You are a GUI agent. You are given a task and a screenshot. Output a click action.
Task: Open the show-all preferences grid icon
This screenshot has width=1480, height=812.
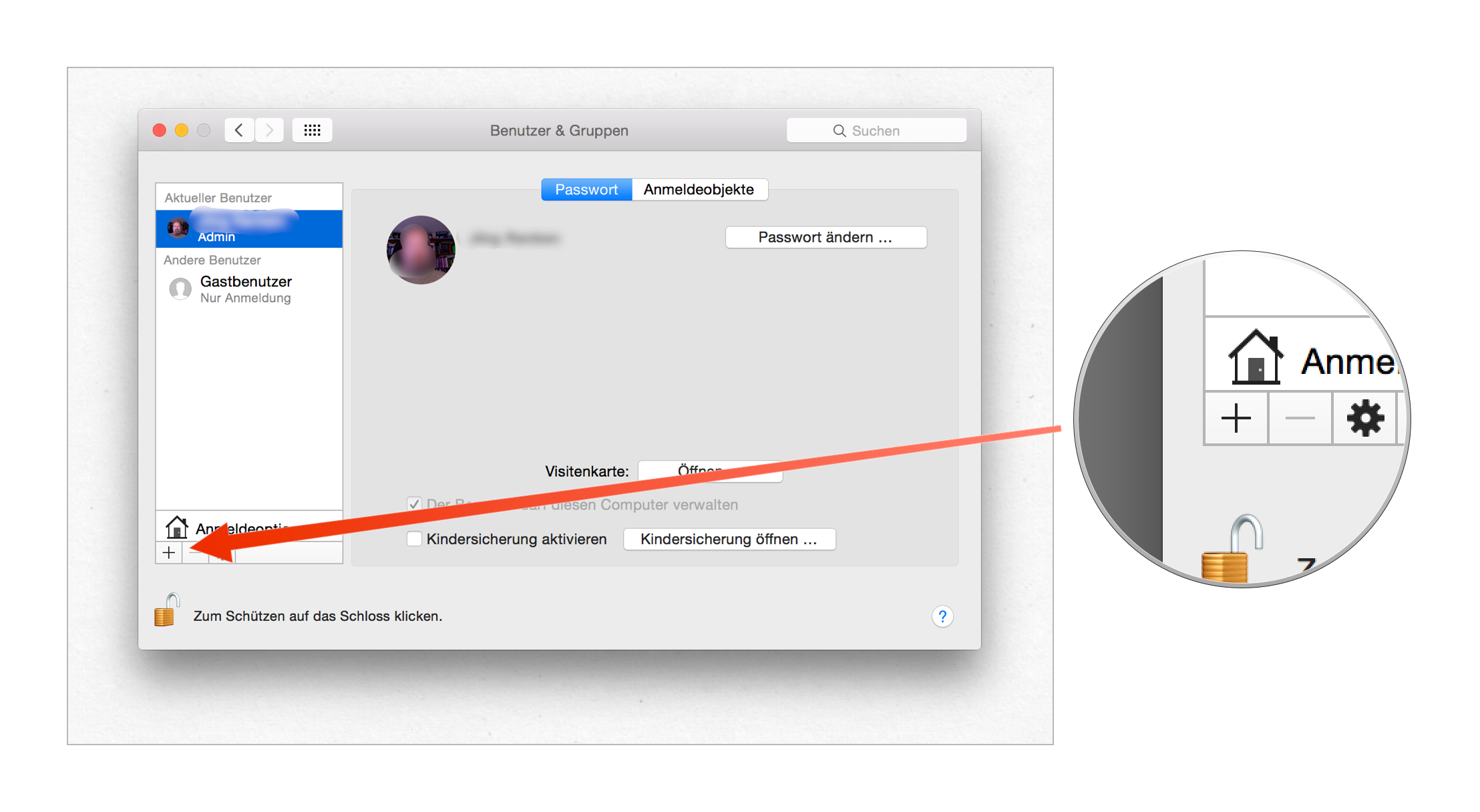tap(312, 130)
